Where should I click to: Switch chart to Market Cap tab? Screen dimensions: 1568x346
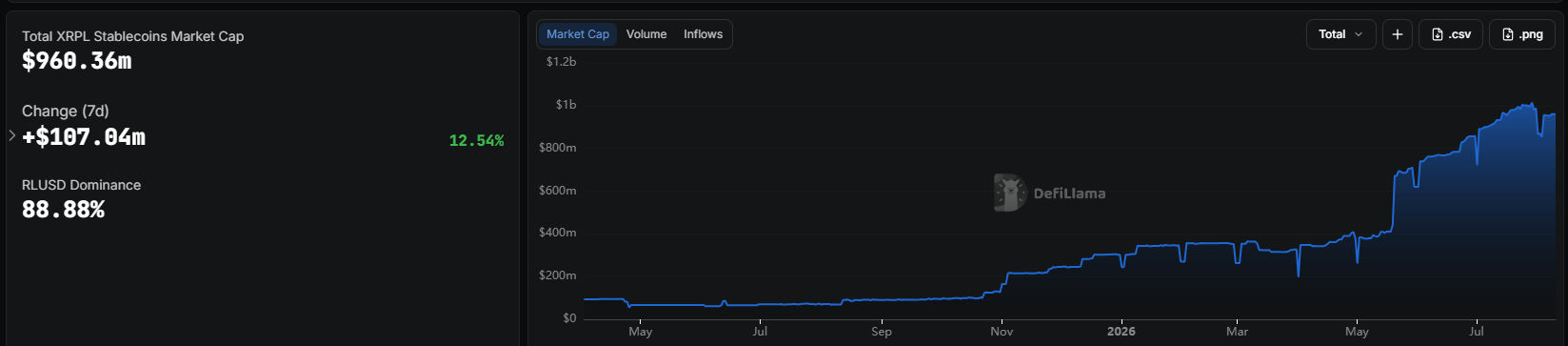pyautogui.click(x=578, y=34)
